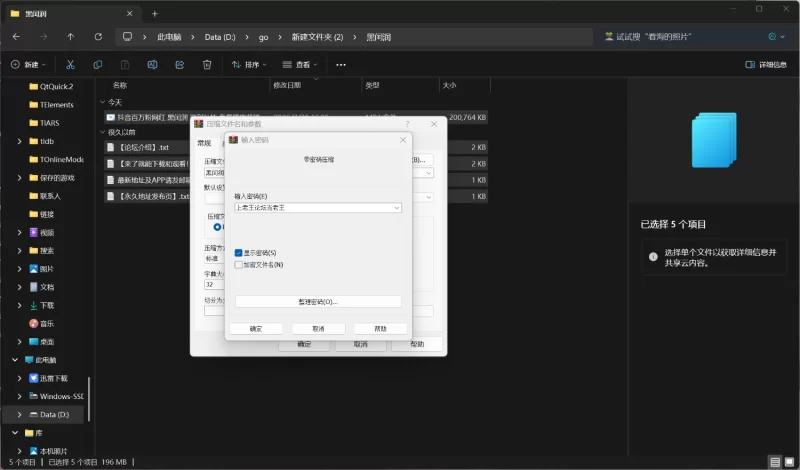Open archive name dropdown in archive dialog
The height and width of the screenshot is (470, 800).
[x=429, y=173]
